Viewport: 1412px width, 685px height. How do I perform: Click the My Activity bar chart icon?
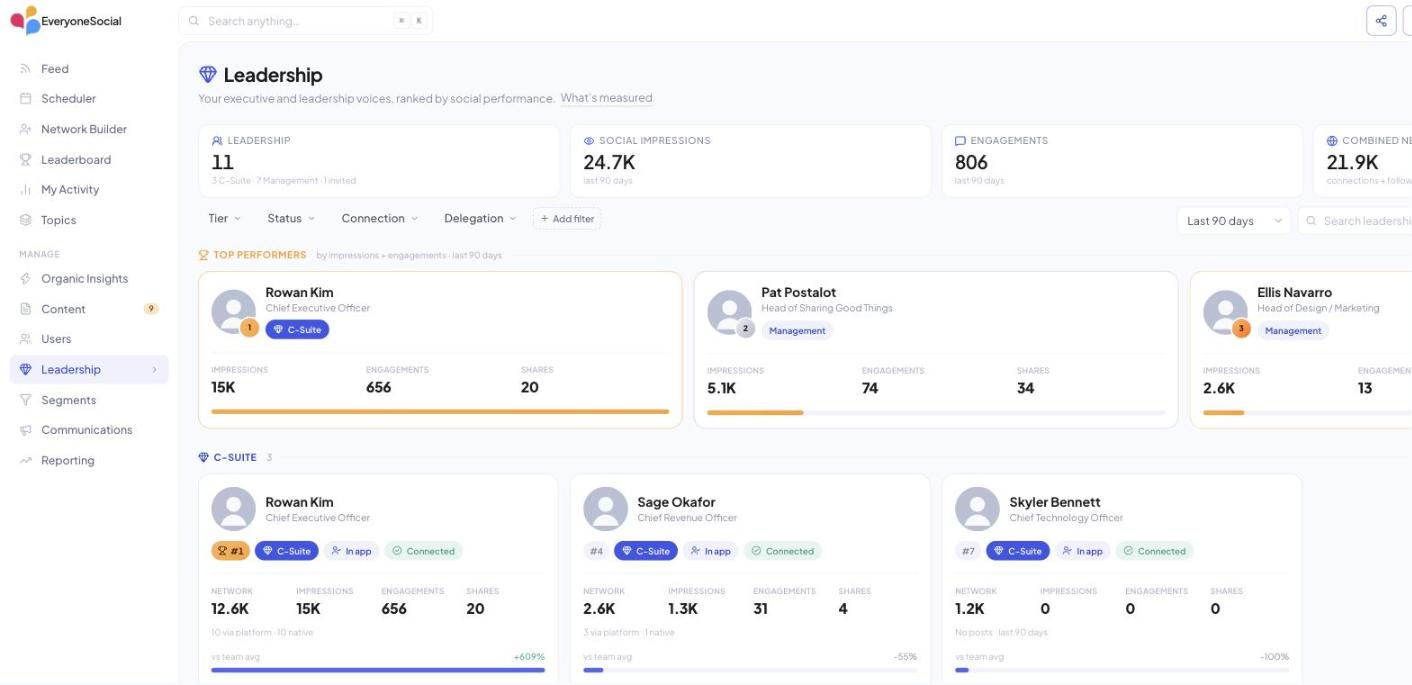tap(26, 189)
